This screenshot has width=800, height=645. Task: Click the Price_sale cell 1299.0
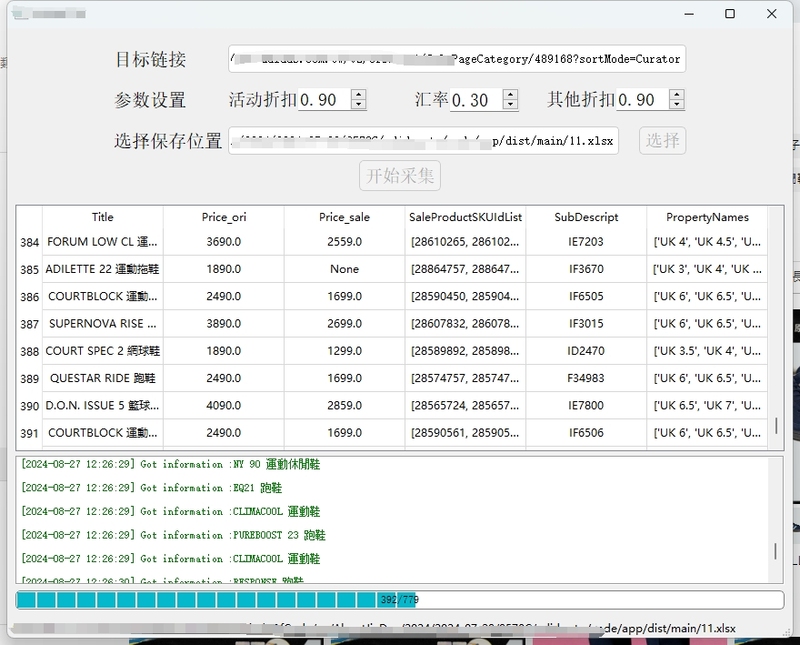[x=344, y=351]
